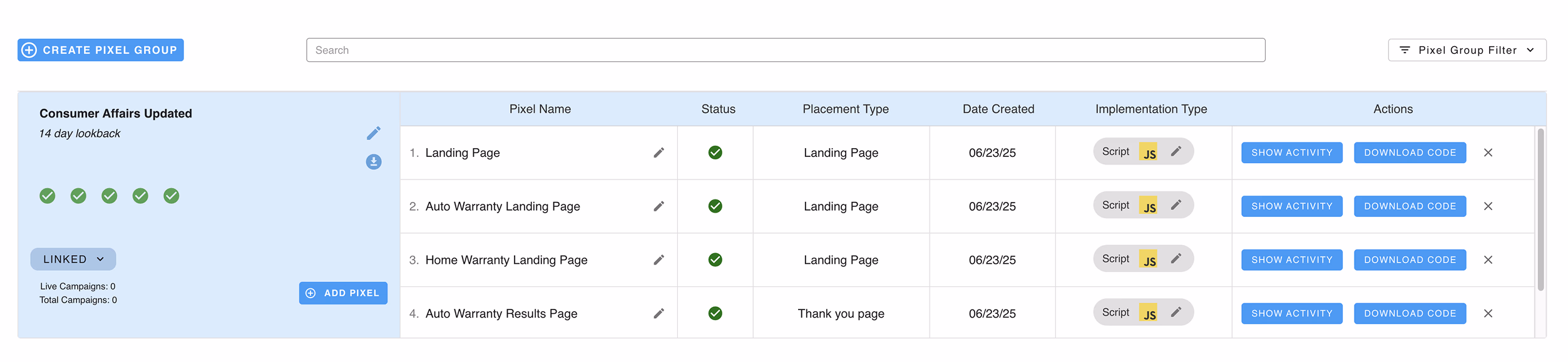Viewport: 1568px width, 362px height.
Task: Expand the LINKED dropdown
Action: (73, 259)
